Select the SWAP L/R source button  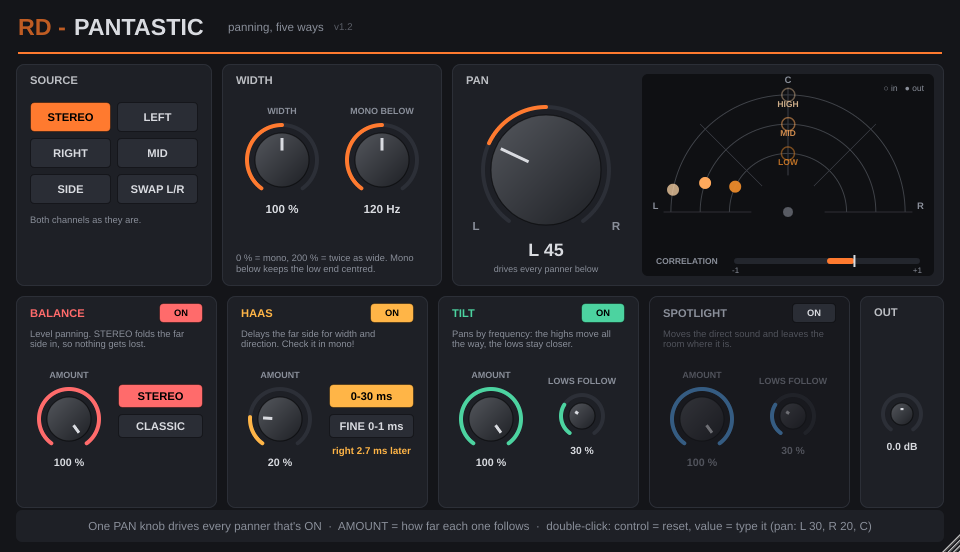tap(157, 189)
